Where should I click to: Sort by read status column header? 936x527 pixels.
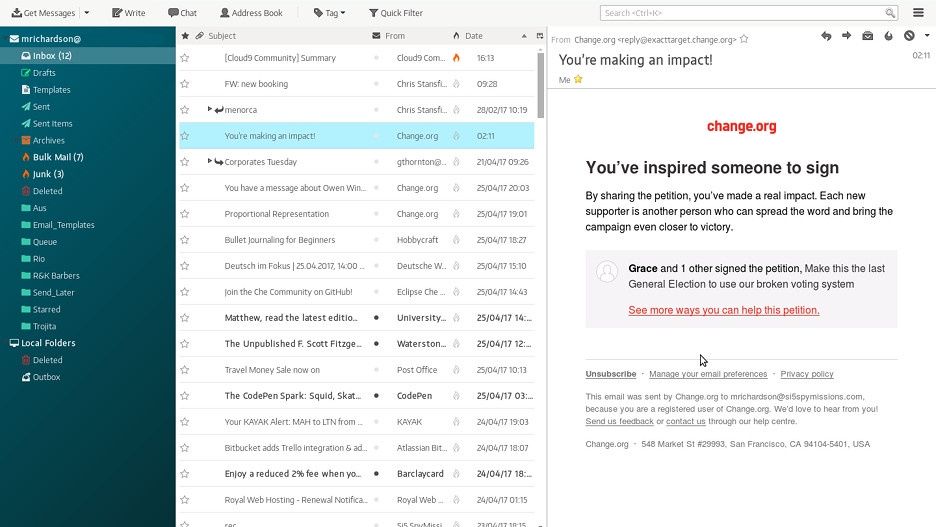376,36
